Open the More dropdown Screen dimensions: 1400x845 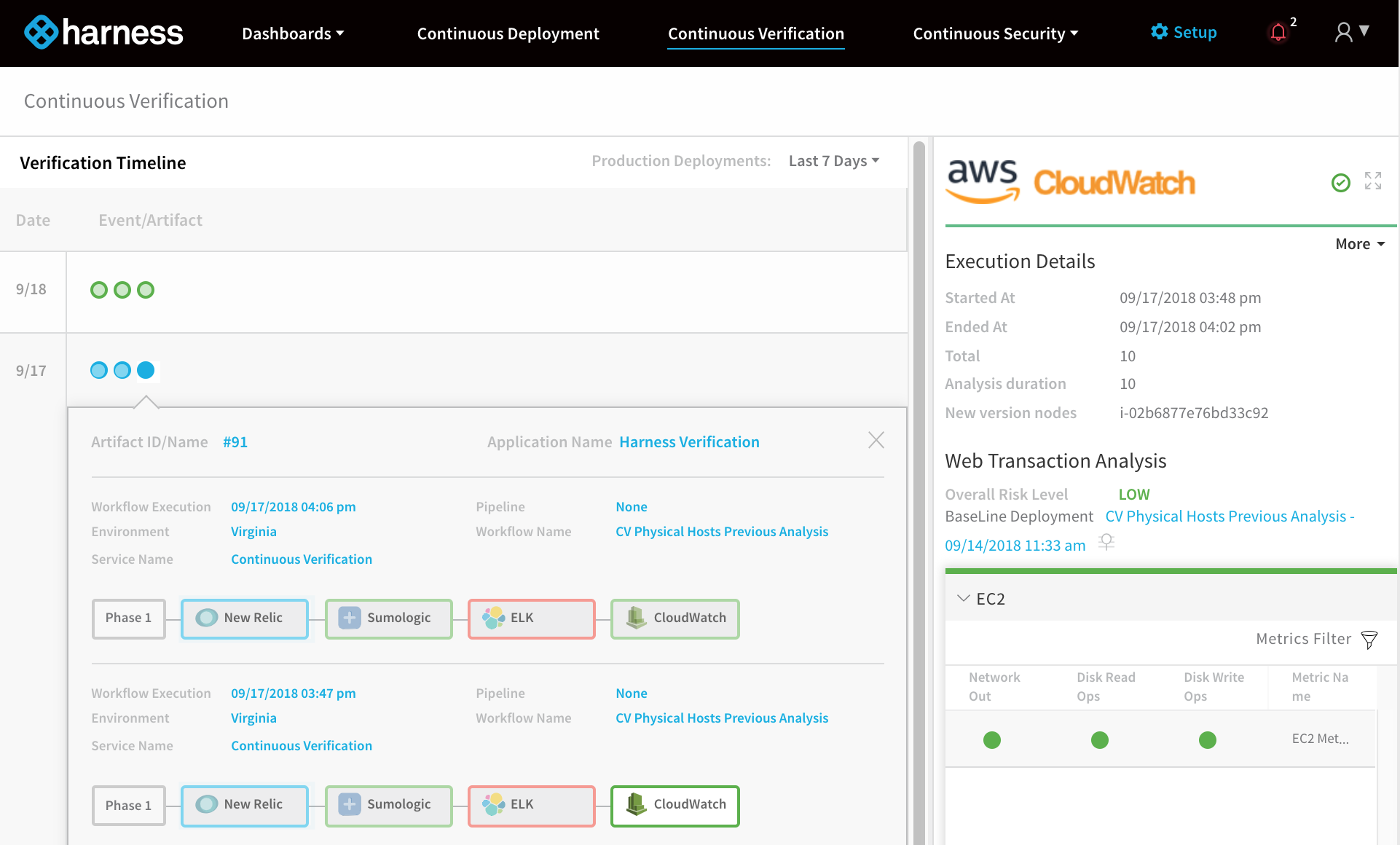[x=1360, y=244]
